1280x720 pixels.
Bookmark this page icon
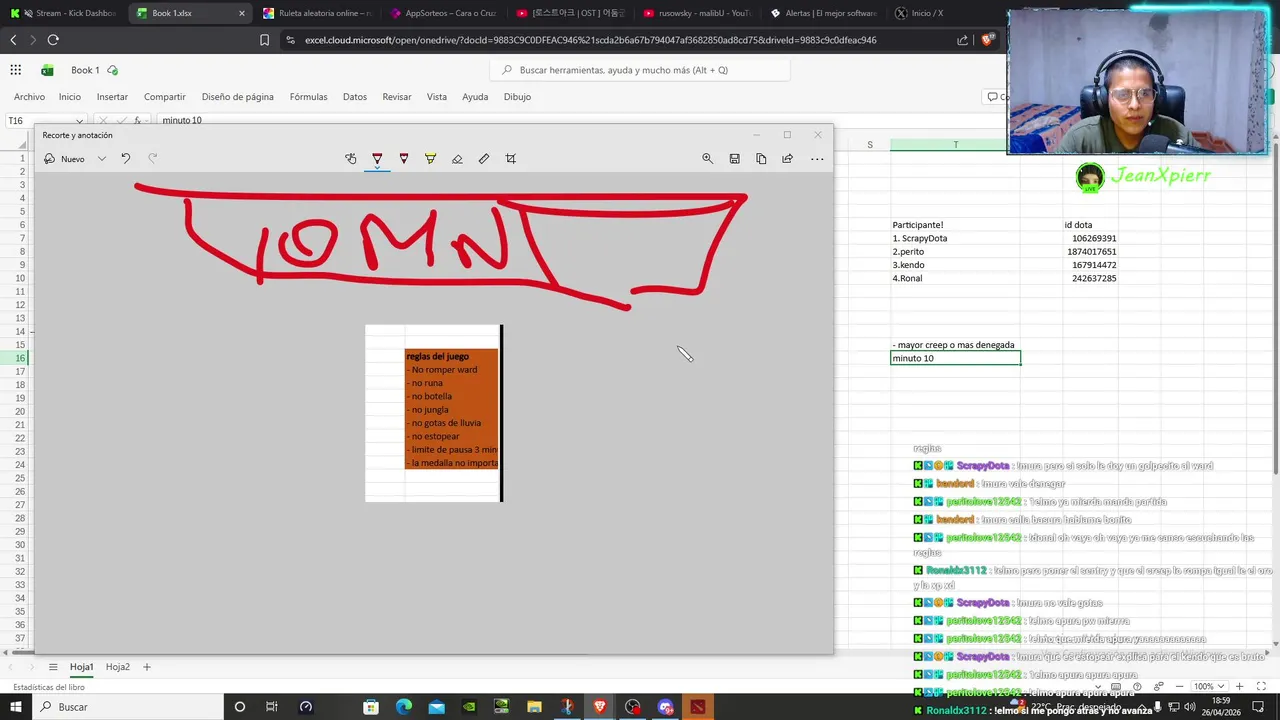click(x=264, y=40)
